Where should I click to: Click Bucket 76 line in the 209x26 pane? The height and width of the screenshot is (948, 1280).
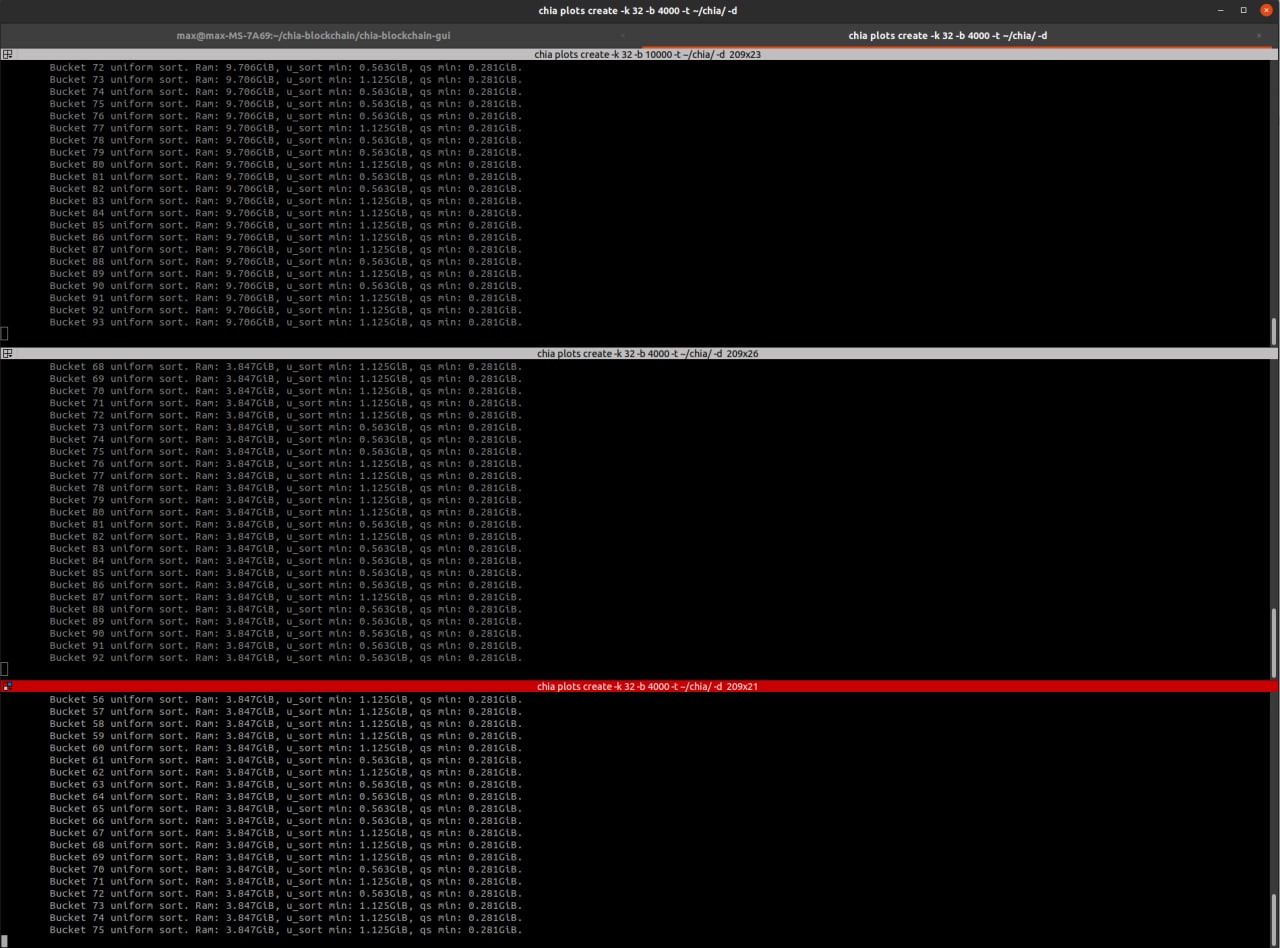286,463
